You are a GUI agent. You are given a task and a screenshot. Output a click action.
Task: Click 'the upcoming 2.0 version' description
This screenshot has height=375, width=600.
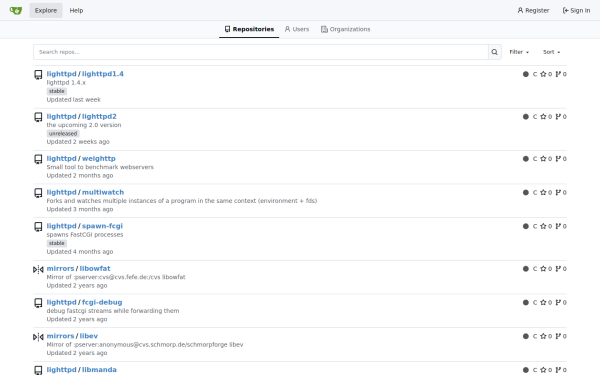(84, 125)
